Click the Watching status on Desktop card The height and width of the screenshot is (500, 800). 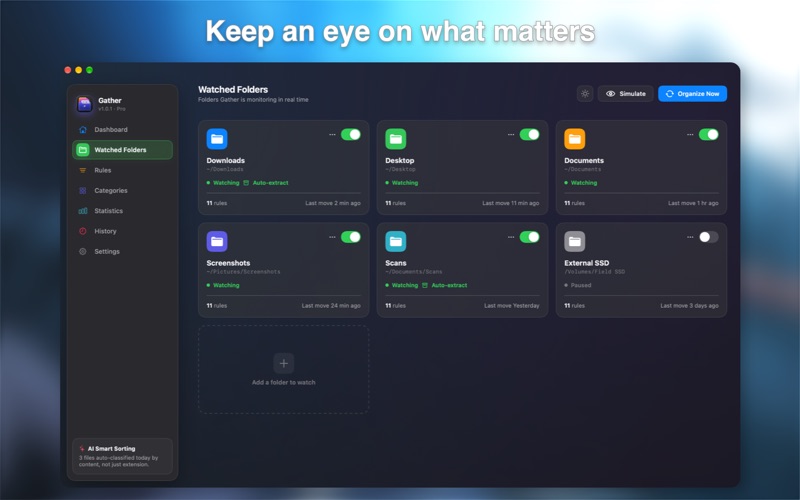[402, 183]
